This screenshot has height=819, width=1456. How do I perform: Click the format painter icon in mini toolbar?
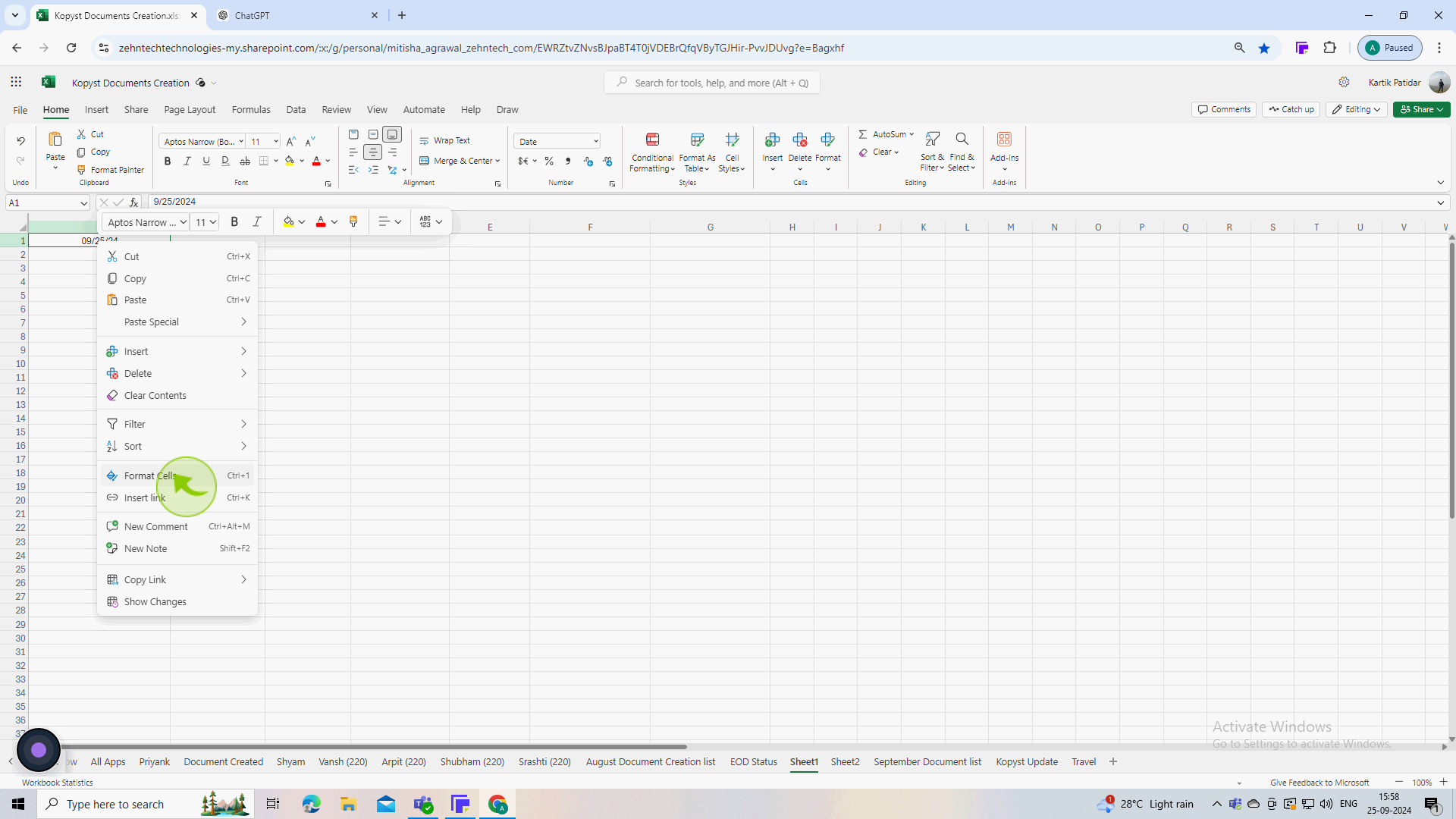tap(353, 221)
